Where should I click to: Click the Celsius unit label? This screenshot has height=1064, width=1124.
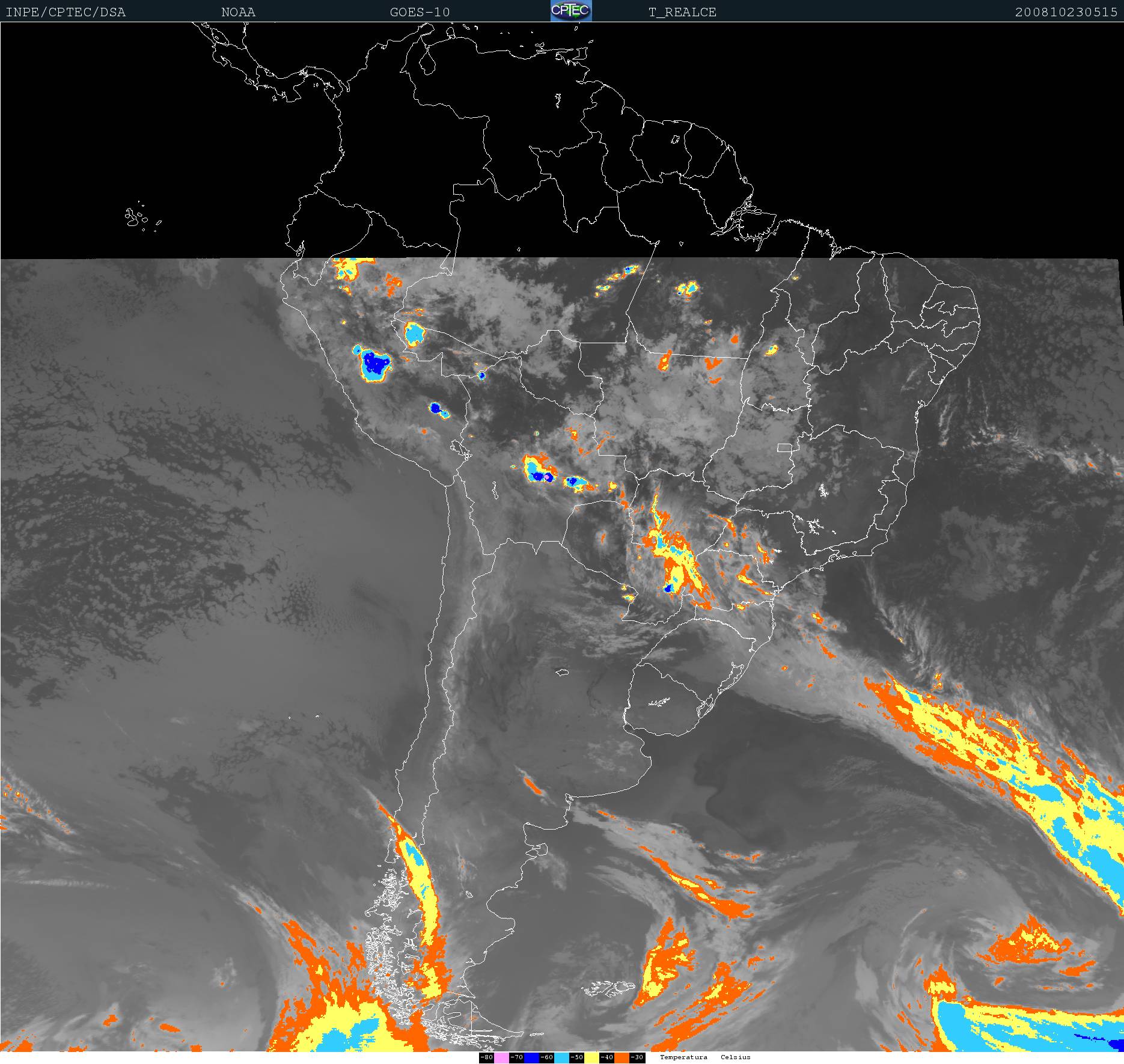point(735,1057)
